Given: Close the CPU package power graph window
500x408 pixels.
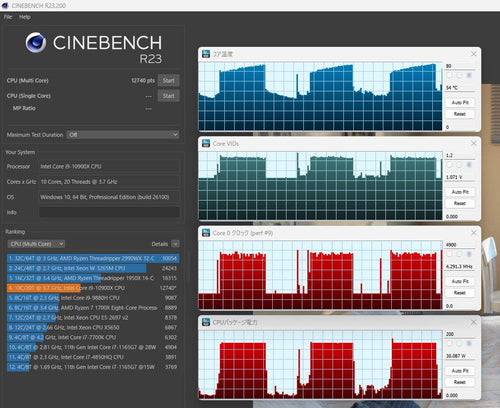Looking at the screenshot, I should click(x=474, y=322).
